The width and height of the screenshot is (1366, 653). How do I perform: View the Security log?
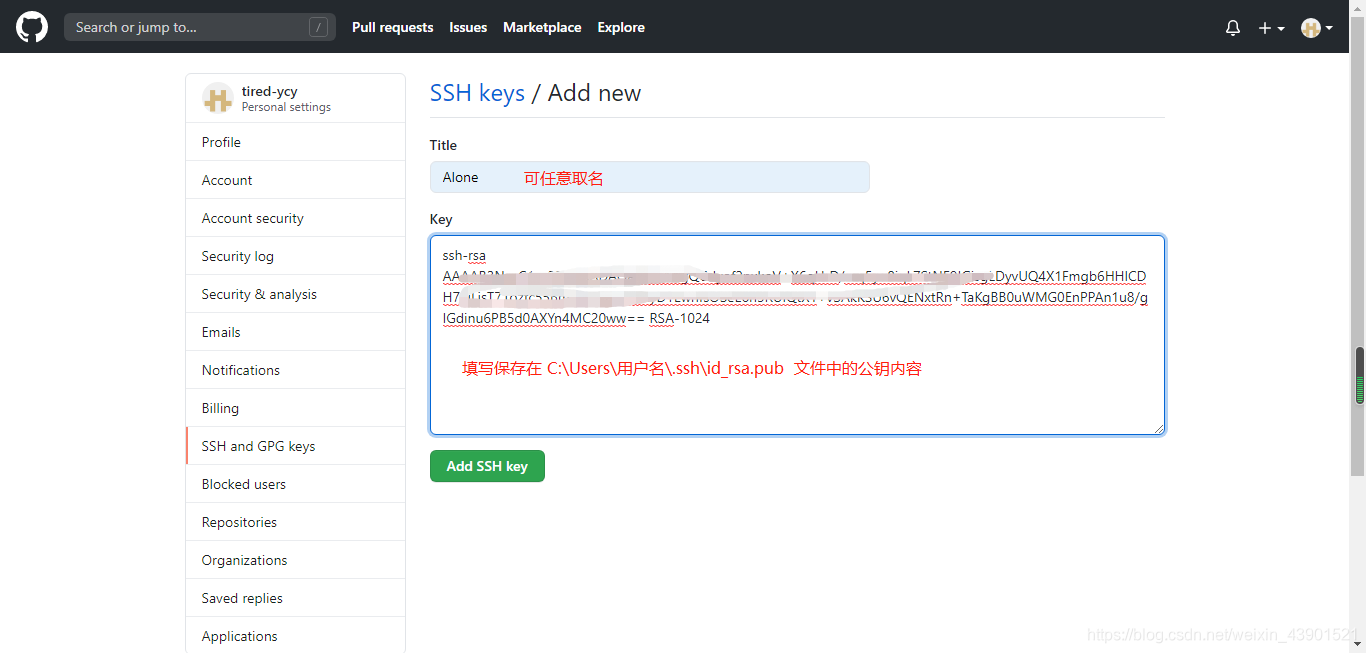pos(296,256)
